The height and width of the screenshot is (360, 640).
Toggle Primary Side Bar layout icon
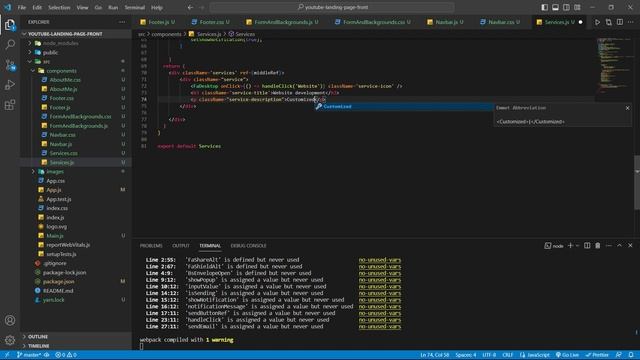tap(544, 7)
